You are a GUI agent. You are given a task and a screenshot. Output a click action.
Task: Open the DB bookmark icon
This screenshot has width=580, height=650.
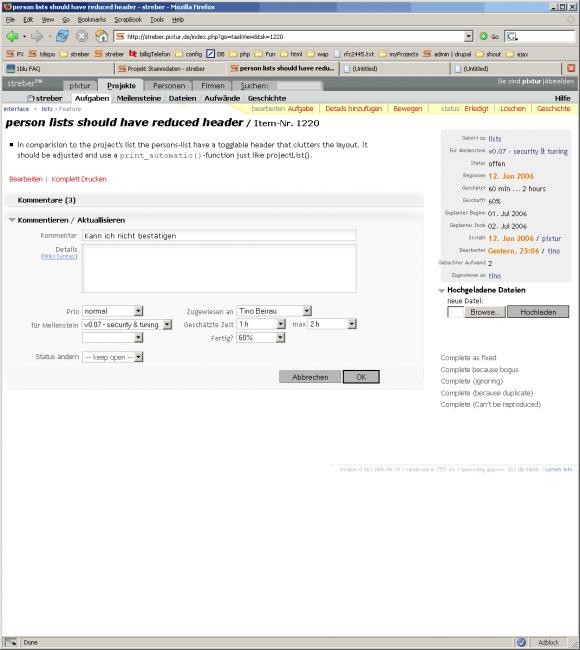[x=211, y=53]
